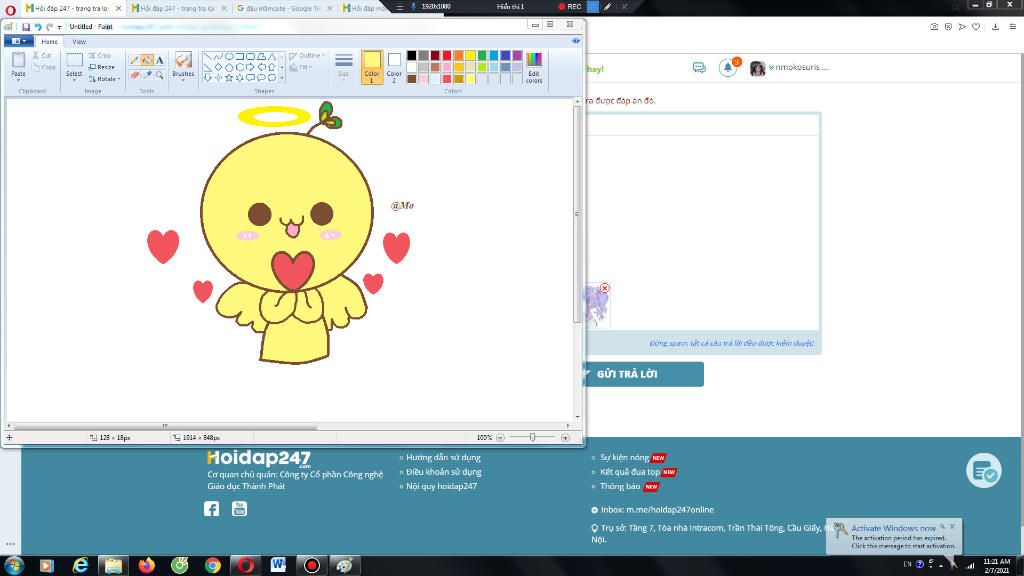The image size is (1024, 576).
Task: Open the chat messages icon on Hoidap247
Action: [699, 67]
